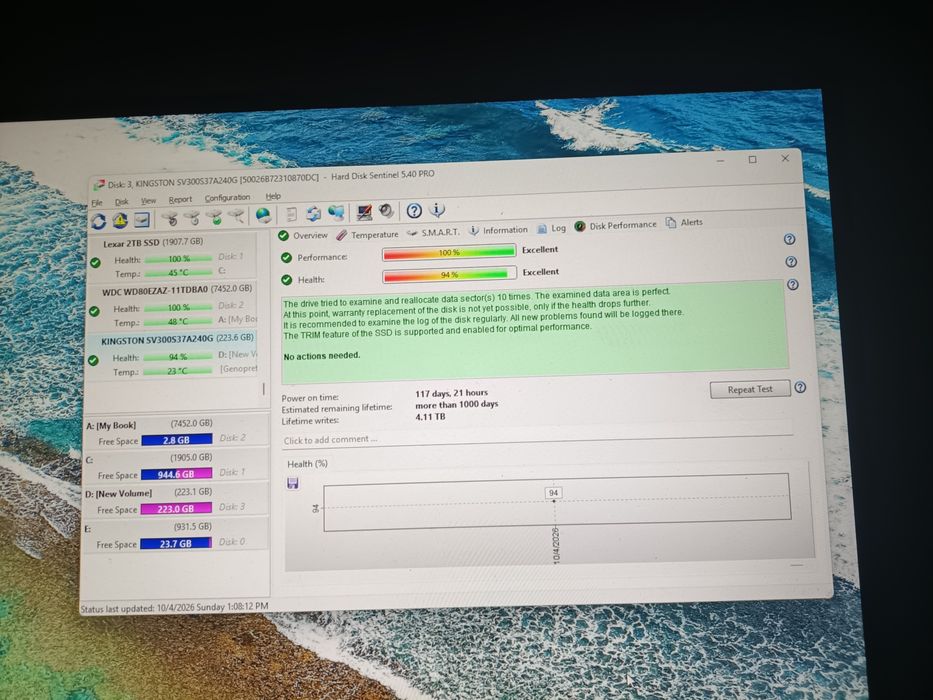Open the Report menu
The width and height of the screenshot is (933, 700).
[x=180, y=199]
